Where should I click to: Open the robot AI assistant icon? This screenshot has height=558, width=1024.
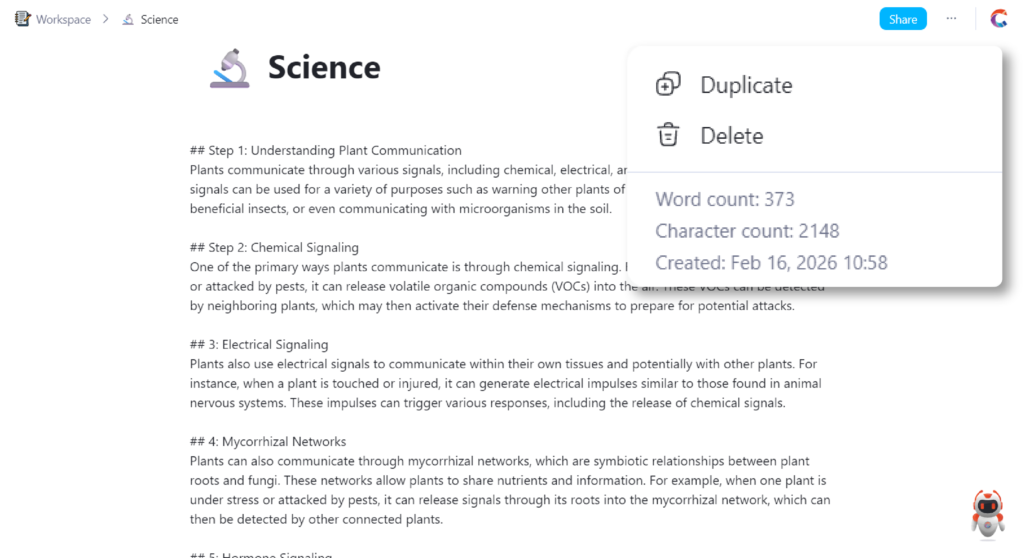click(x=987, y=514)
